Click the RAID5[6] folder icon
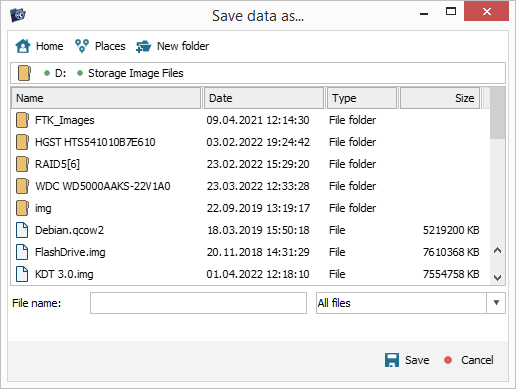Image resolution: width=516 pixels, height=389 pixels. pyautogui.click(x=22, y=164)
